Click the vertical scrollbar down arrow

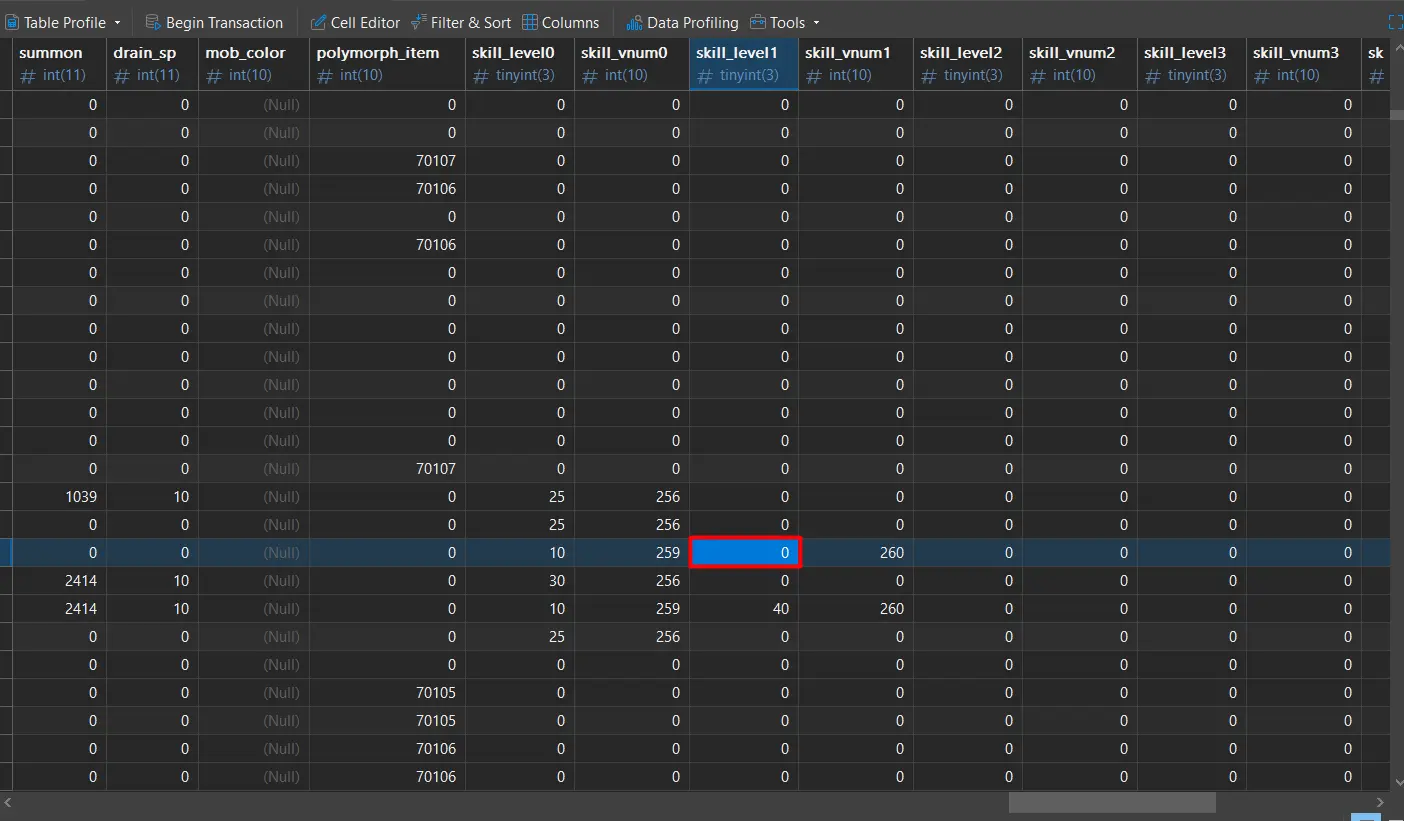(x=1396, y=781)
